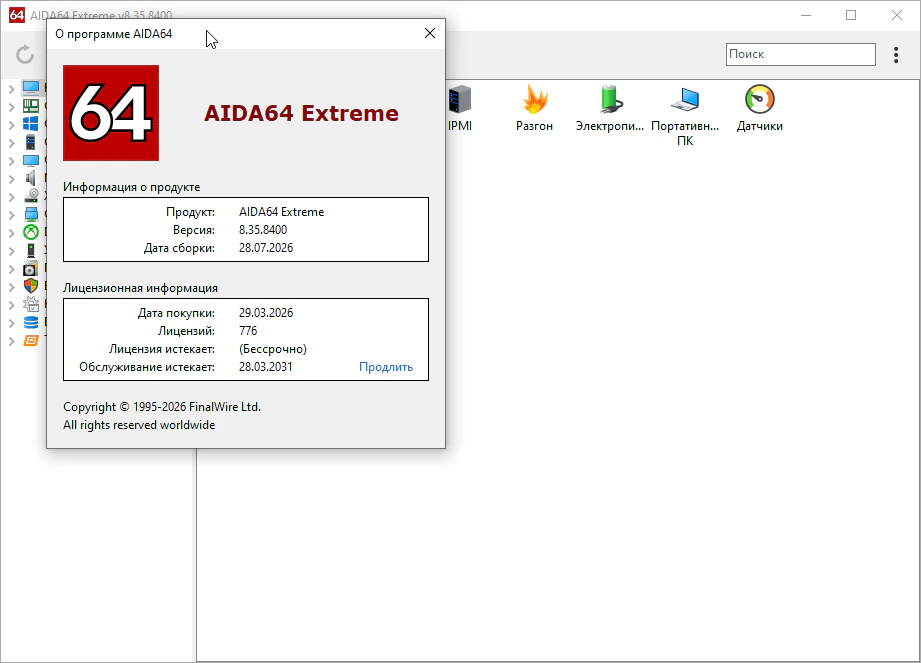Screen dimensions: 921x663
Task: Select the Database icon in the tree
Action: (x=31, y=322)
